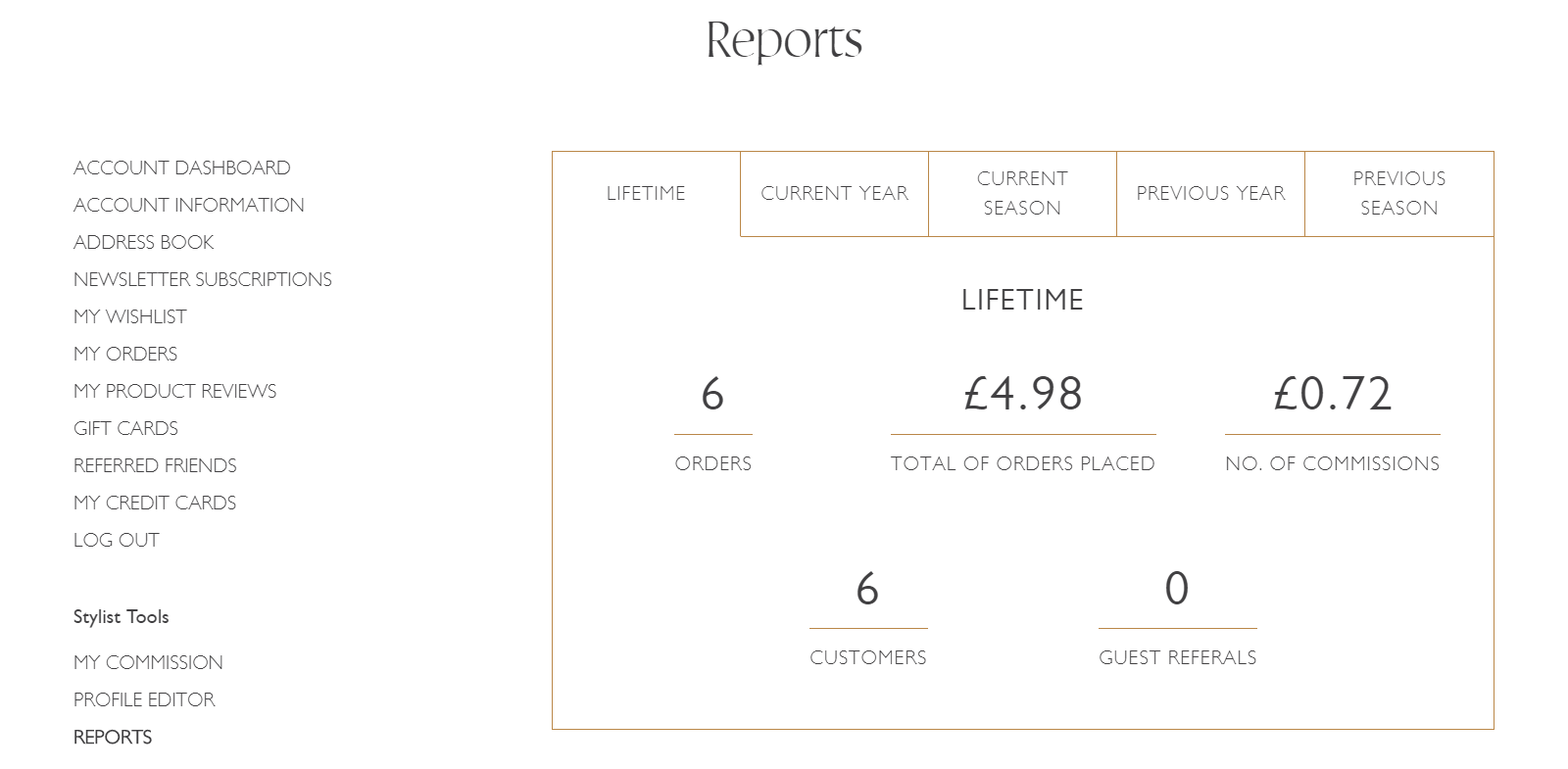Open My Commission under Stylist Tools
Viewport: 1568px width, 769px height.
click(148, 662)
